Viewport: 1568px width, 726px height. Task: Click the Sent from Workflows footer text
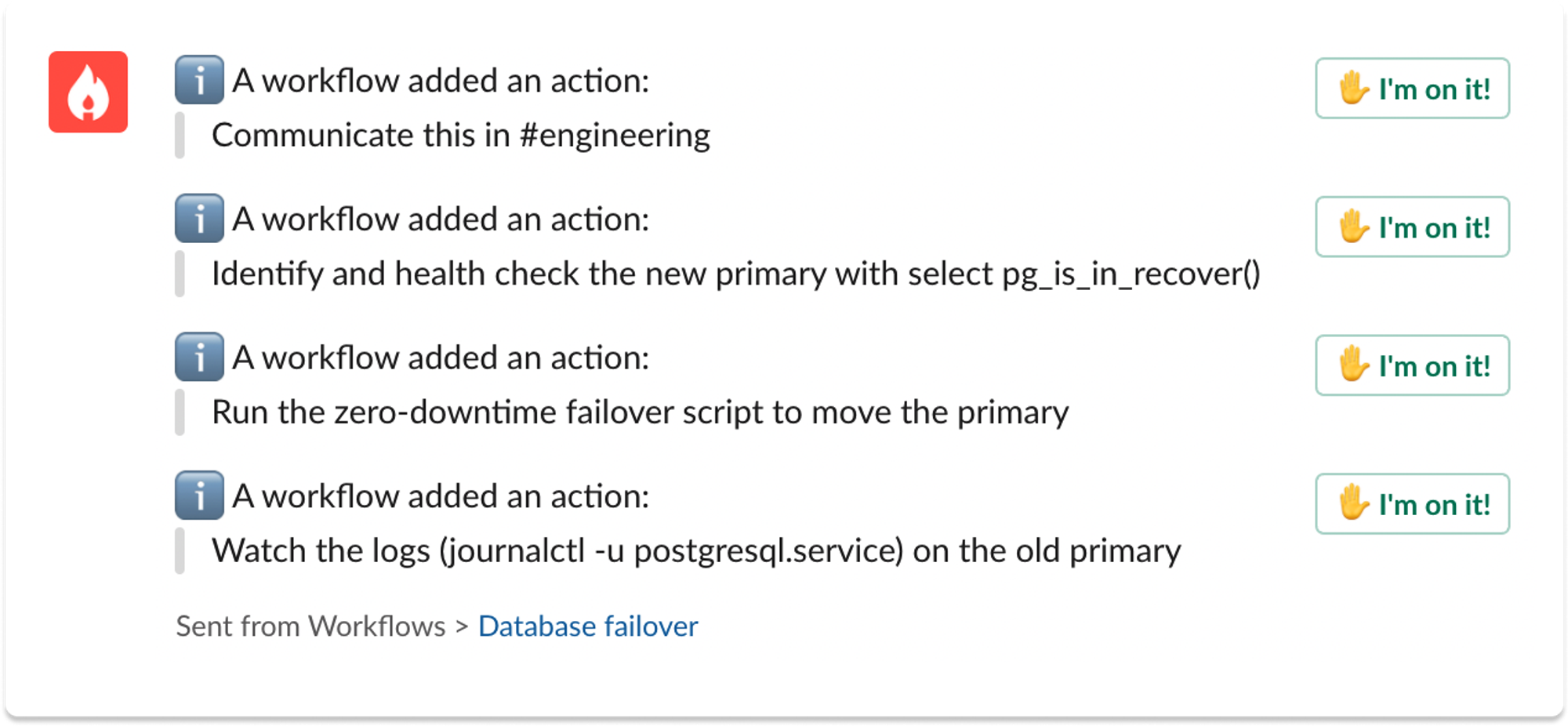tap(310, 626)
